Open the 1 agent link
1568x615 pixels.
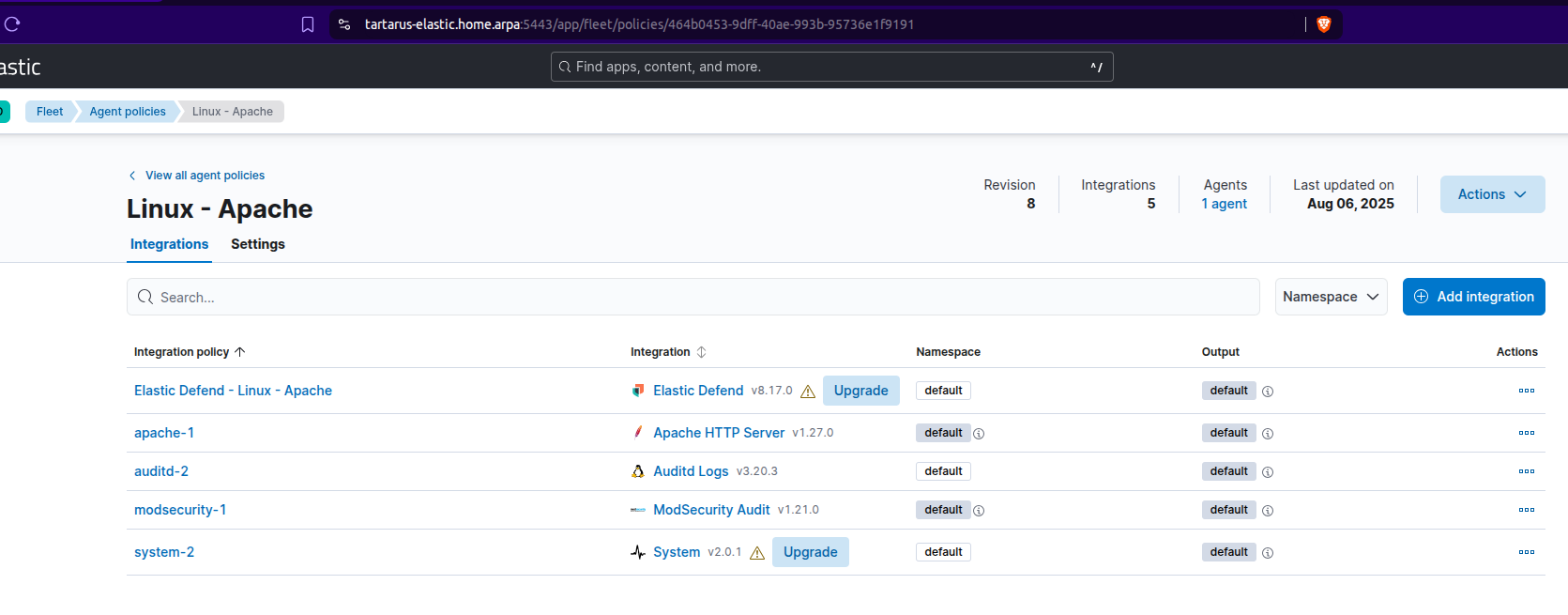pos(1225,204)
